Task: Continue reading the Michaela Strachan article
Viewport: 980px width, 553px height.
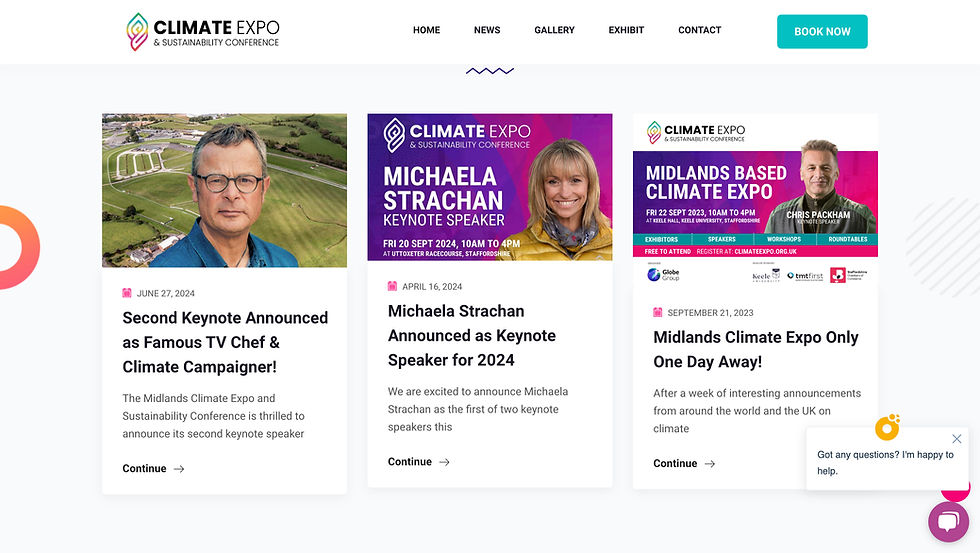Action: 409,462
